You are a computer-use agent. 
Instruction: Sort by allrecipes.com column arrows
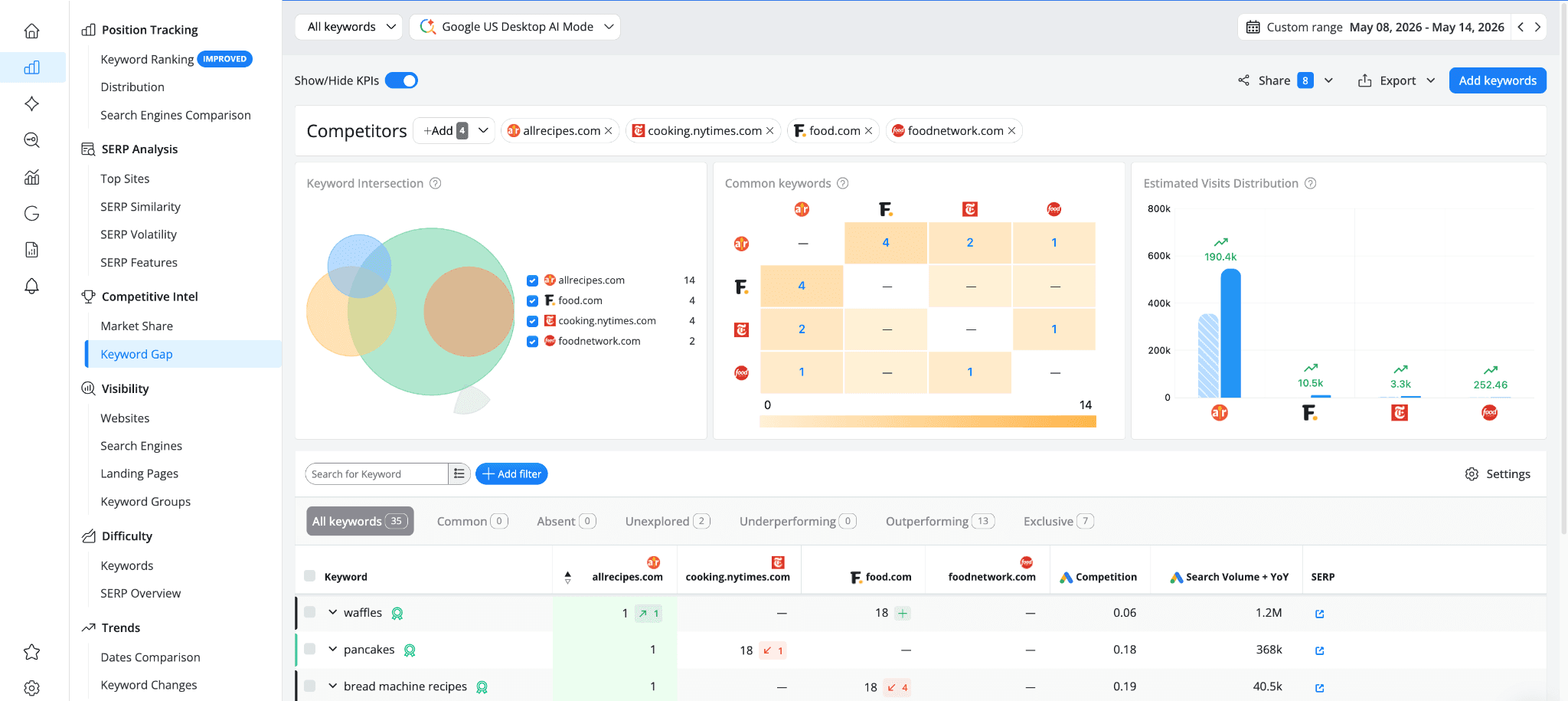567,578
